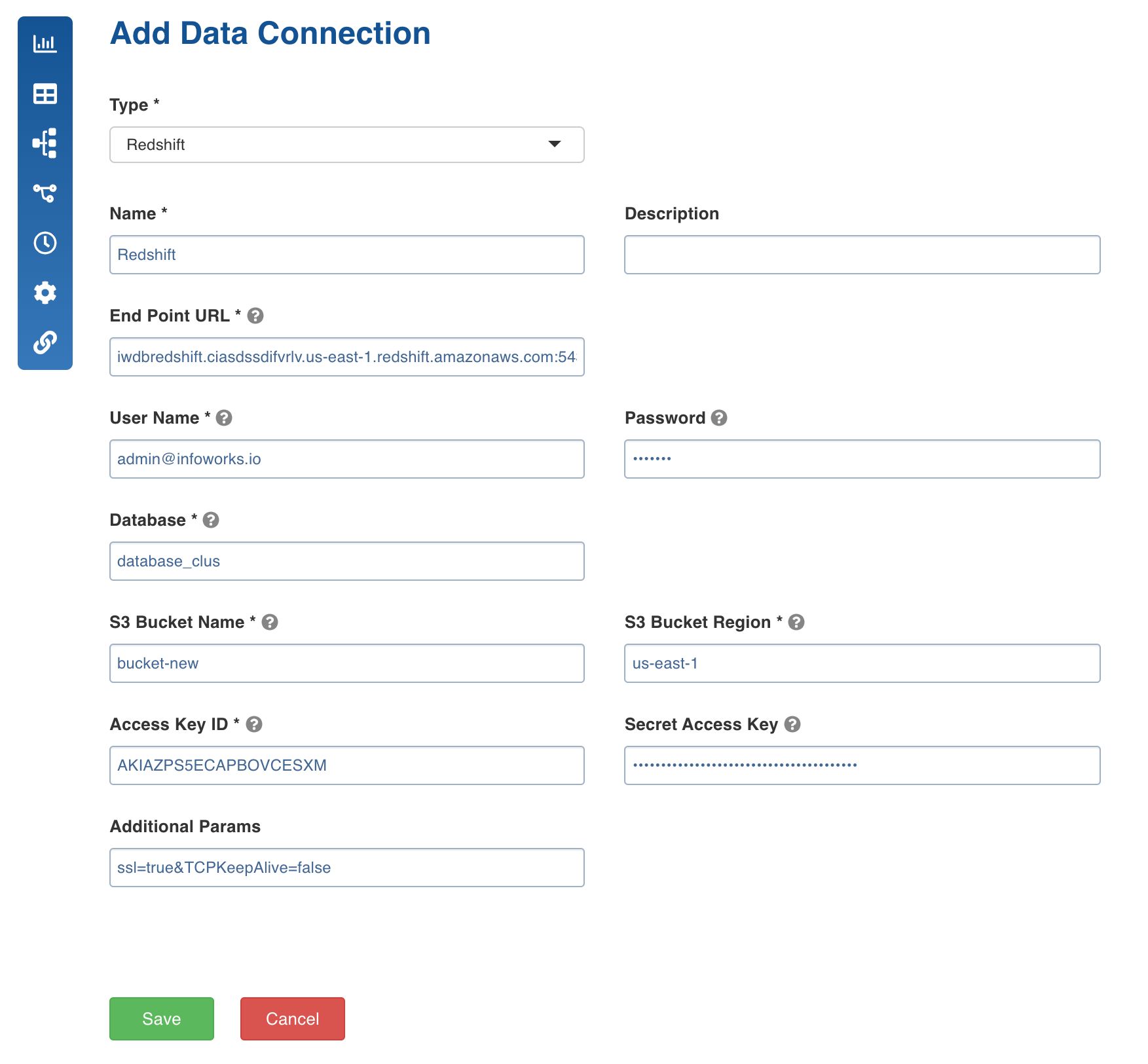Show help for Database field
The height and width of the screenshot is (1064, 1148).
(x=211, y=520)
